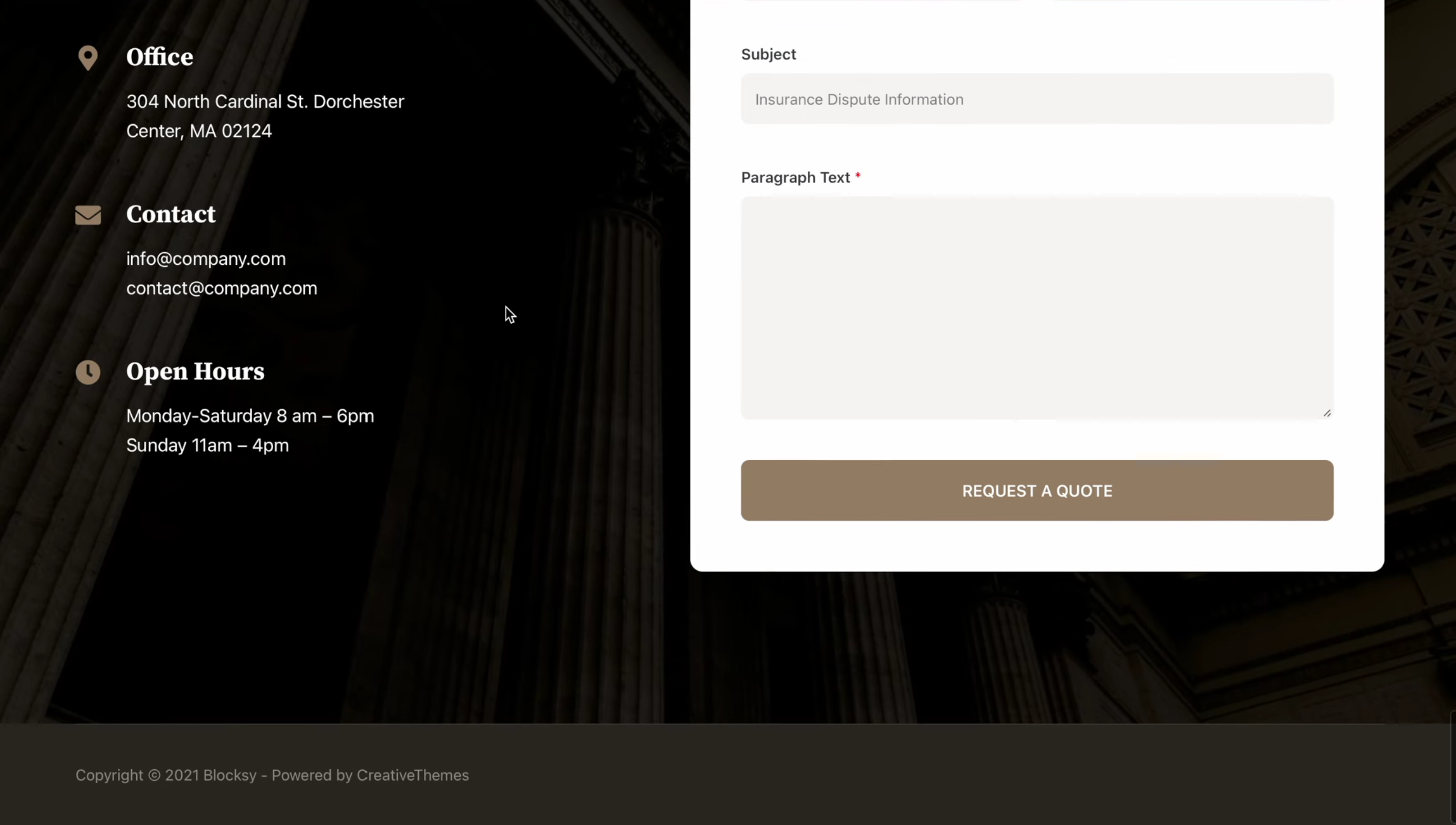The height and width of the screenshot is (825, 1456).
Task: Click inside the Paragraph Text textarea
Action: click(1037, 307)
